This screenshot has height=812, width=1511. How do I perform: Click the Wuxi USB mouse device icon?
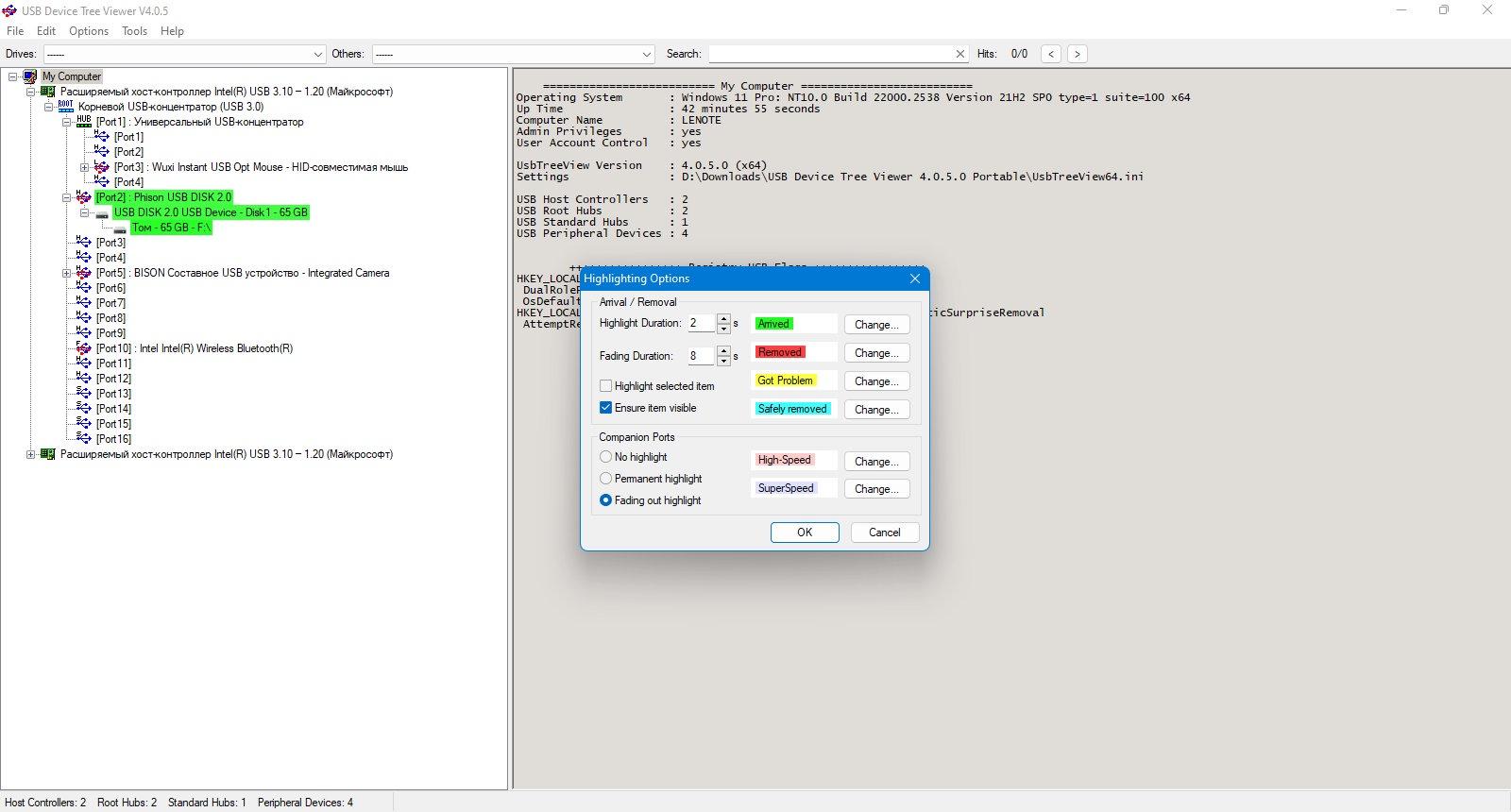coord(102,167)
